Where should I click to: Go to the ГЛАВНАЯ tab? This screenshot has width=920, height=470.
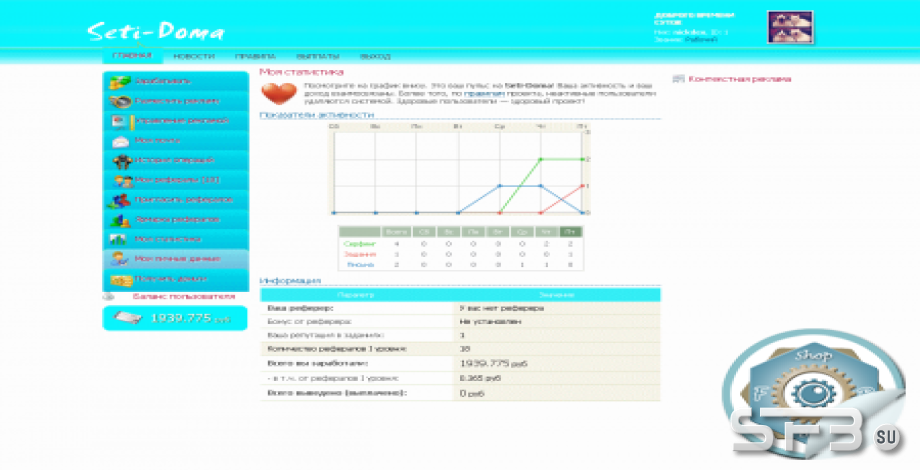(132, 56)
